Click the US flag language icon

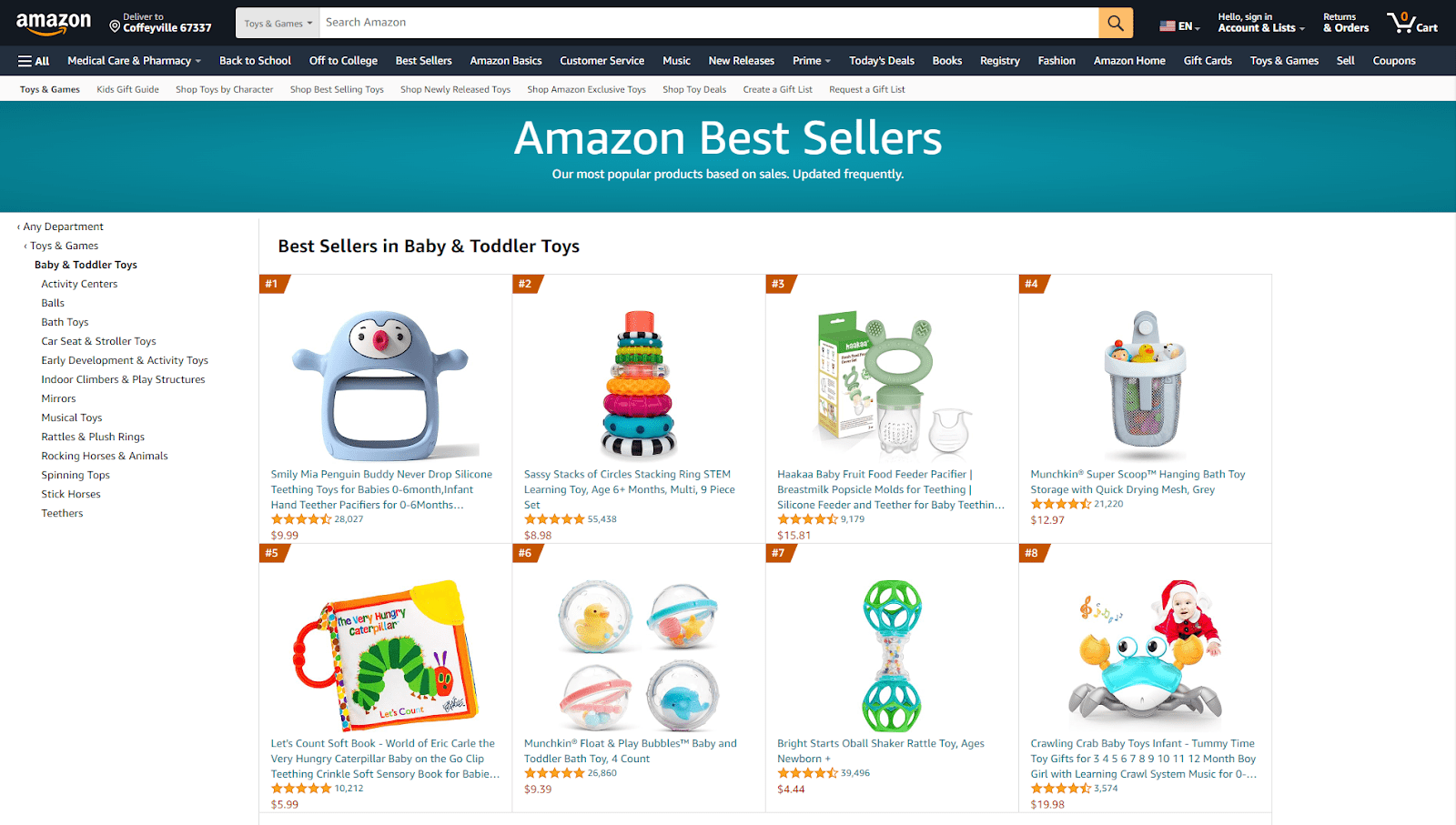[1168, 26]
